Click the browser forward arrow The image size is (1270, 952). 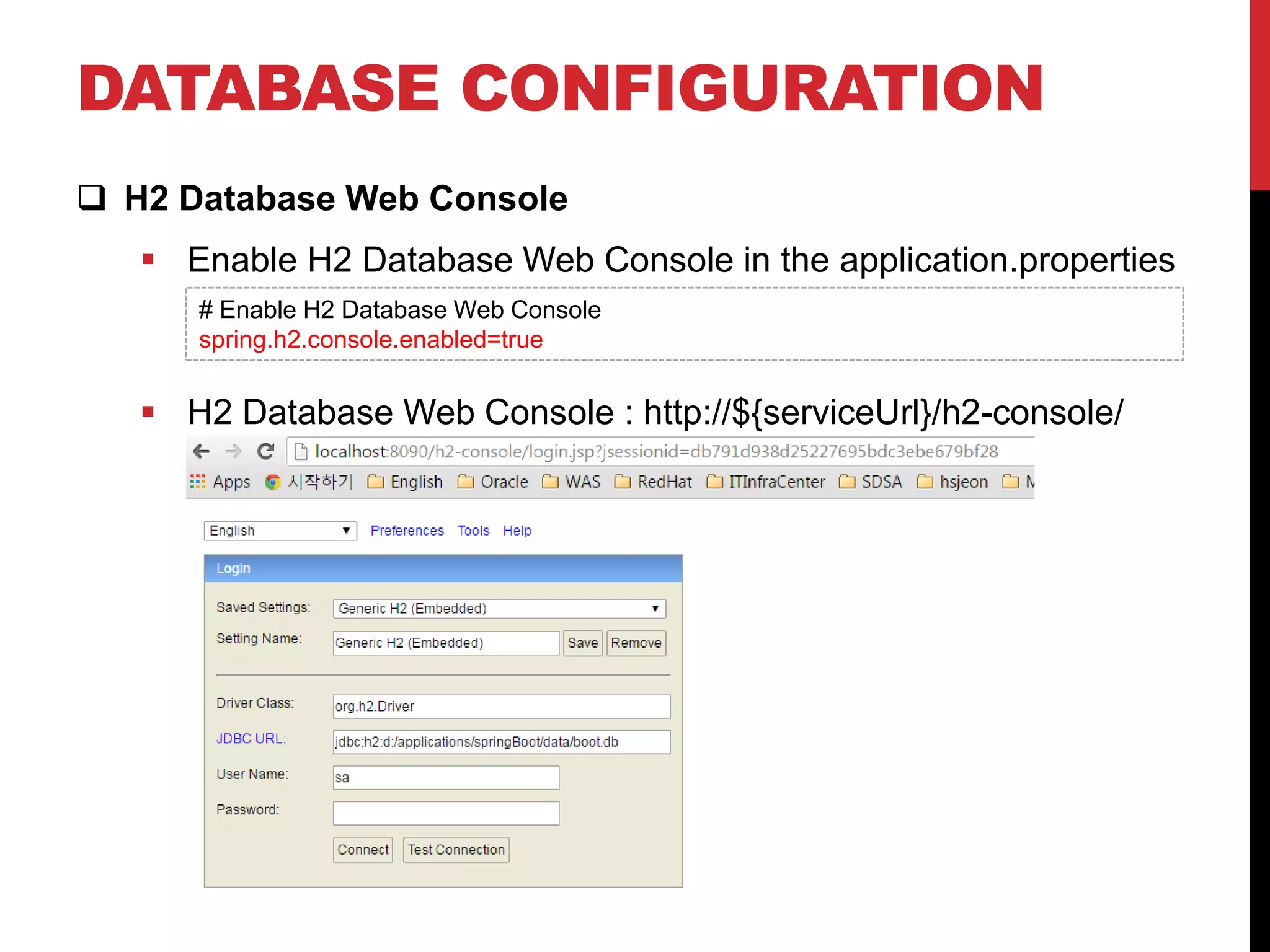[233, 451]
